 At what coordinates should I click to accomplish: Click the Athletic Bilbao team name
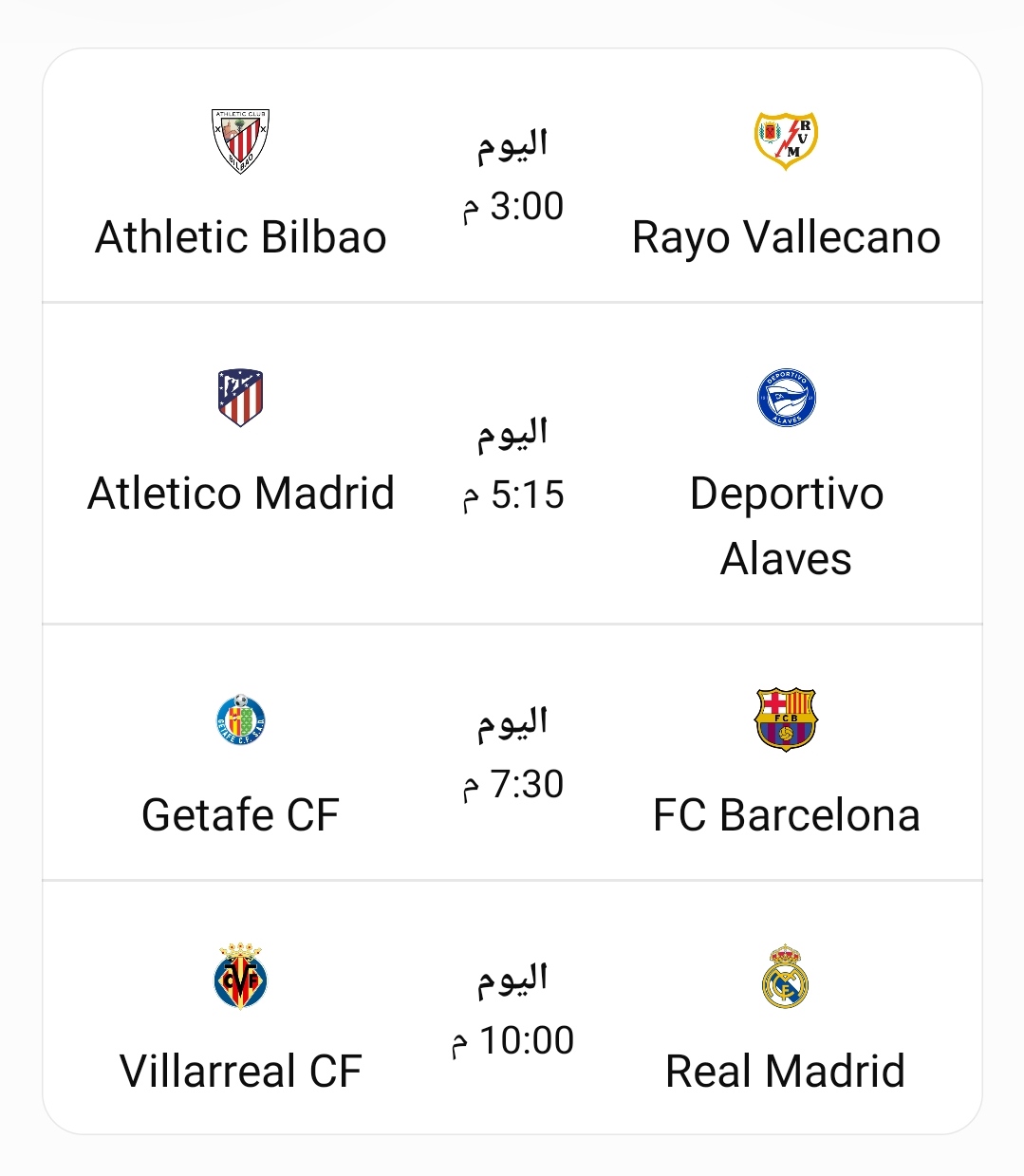click(x=241, y=237)
